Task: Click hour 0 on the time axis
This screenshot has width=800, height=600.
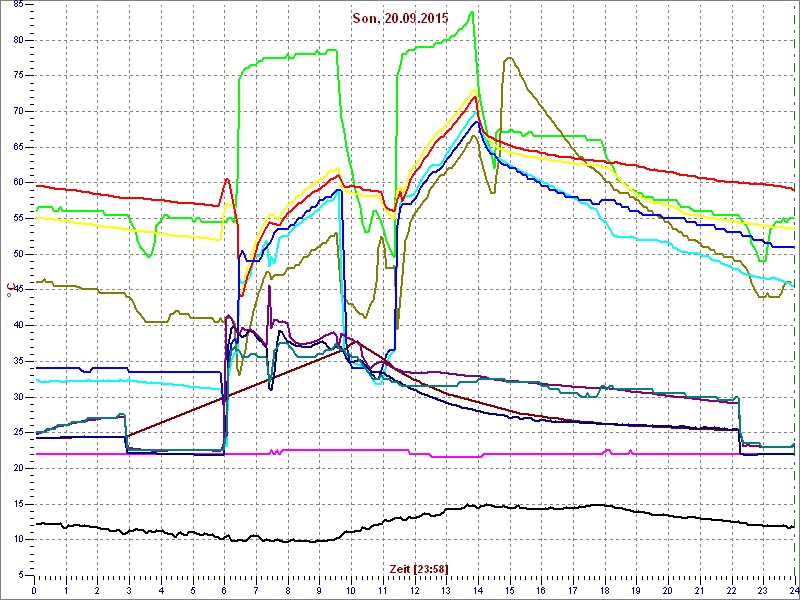Action: pos(35,591)
